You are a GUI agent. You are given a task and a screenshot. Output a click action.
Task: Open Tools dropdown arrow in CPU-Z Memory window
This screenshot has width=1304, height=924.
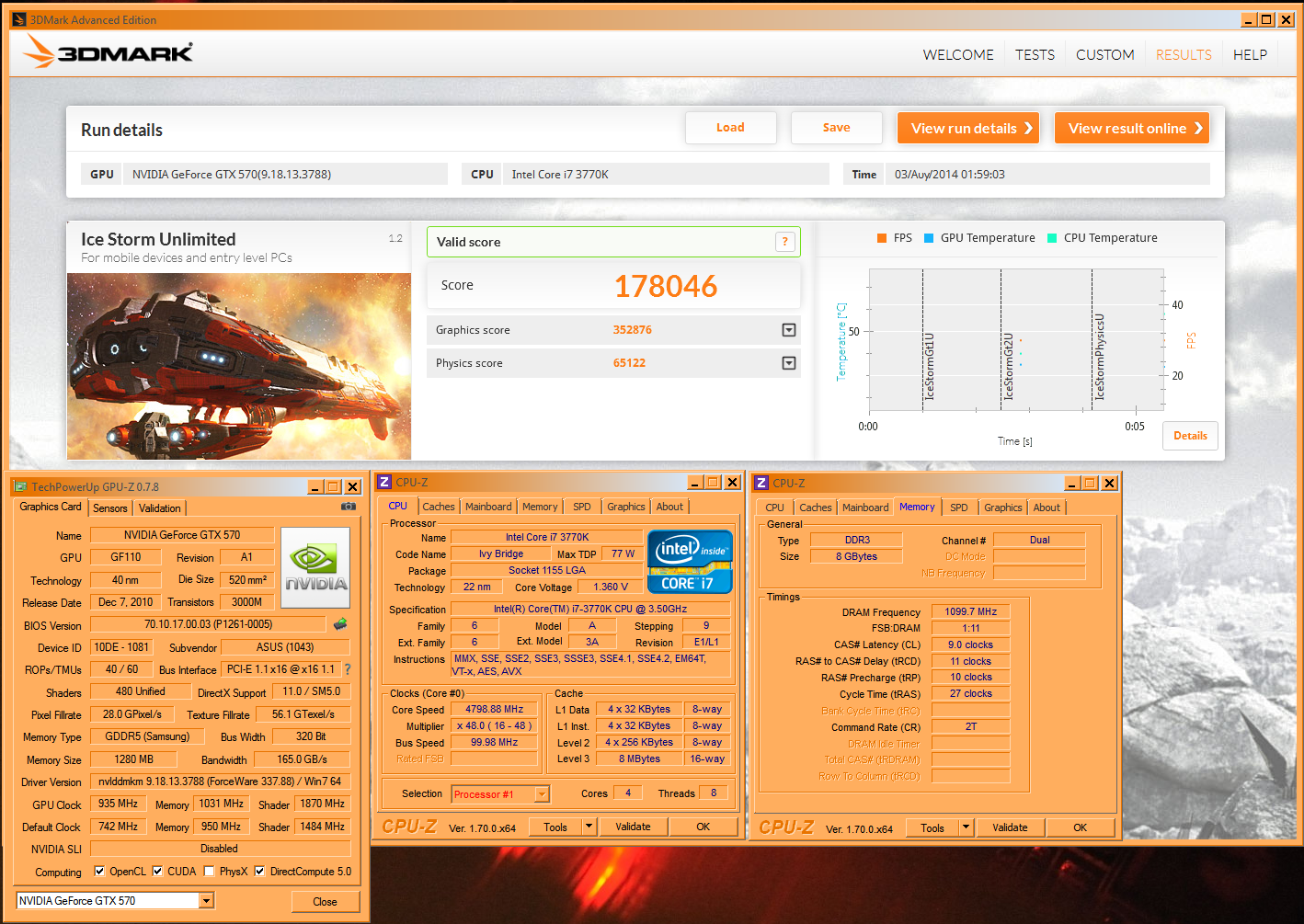[x=966, y=827]
